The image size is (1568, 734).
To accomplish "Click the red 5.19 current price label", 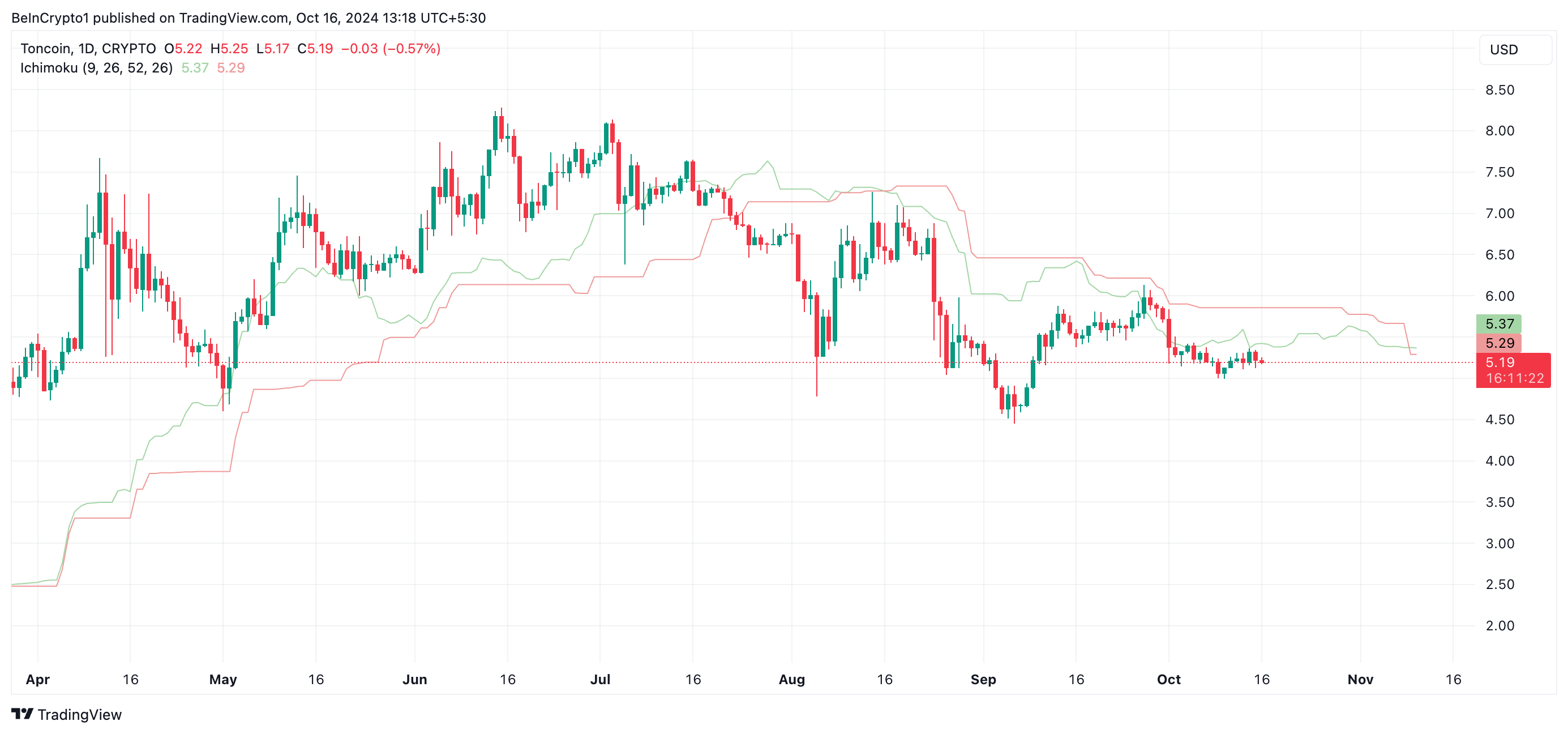I will (x=1499, y=362).
